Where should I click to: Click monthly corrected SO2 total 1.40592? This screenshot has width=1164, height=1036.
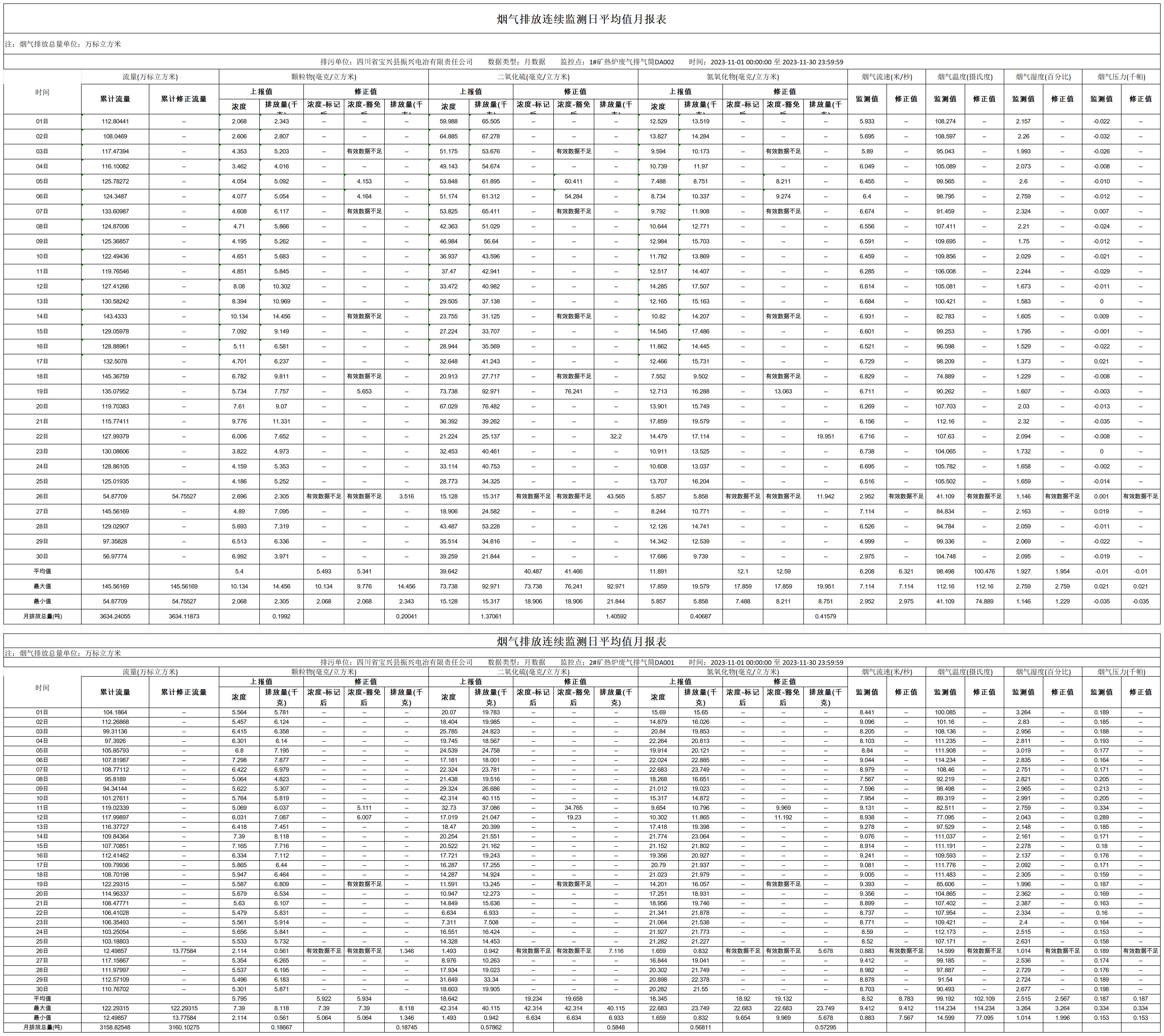(x=616, y=616)
